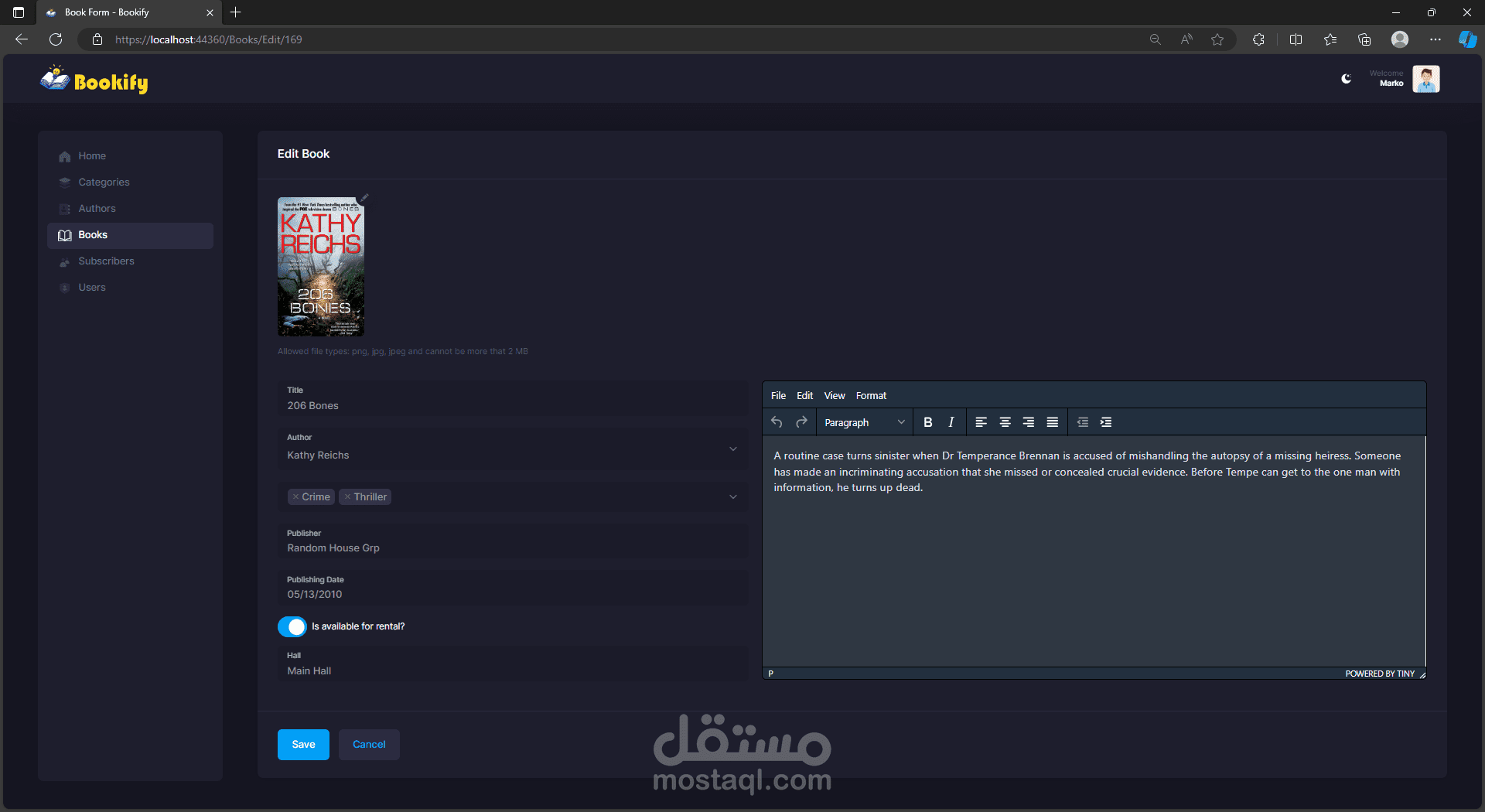Open a new browser tab
Viewport: 1485px width, 812px height.
coord(236,12)
